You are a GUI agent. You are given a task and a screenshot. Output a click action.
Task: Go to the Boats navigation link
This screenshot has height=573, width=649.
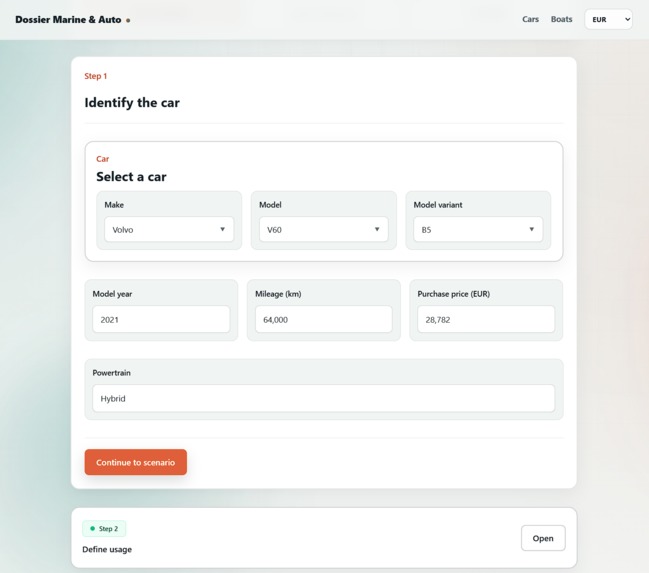coord(561,19)
